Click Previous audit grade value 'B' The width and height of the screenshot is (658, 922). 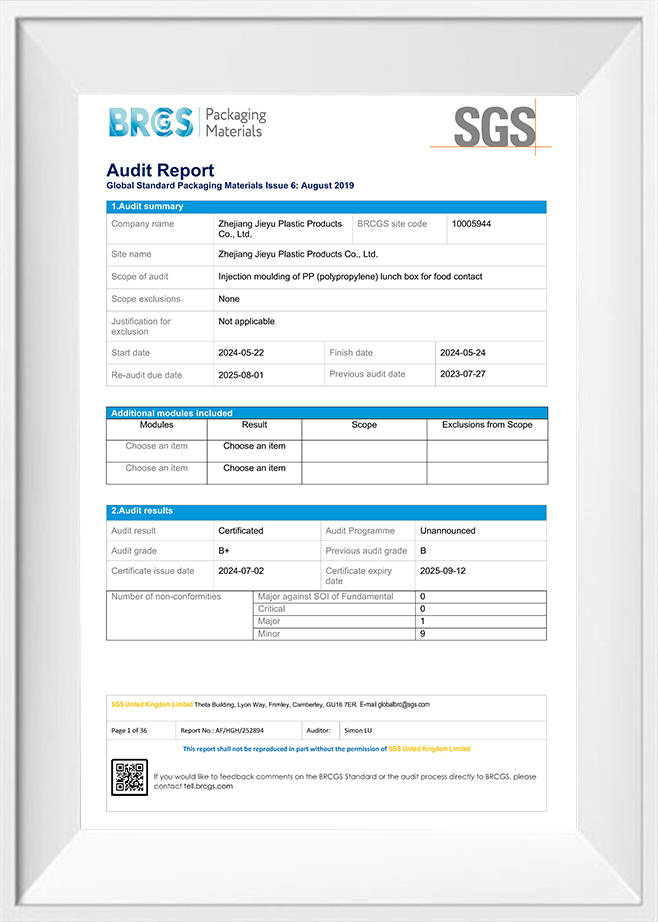click(423, 552)
